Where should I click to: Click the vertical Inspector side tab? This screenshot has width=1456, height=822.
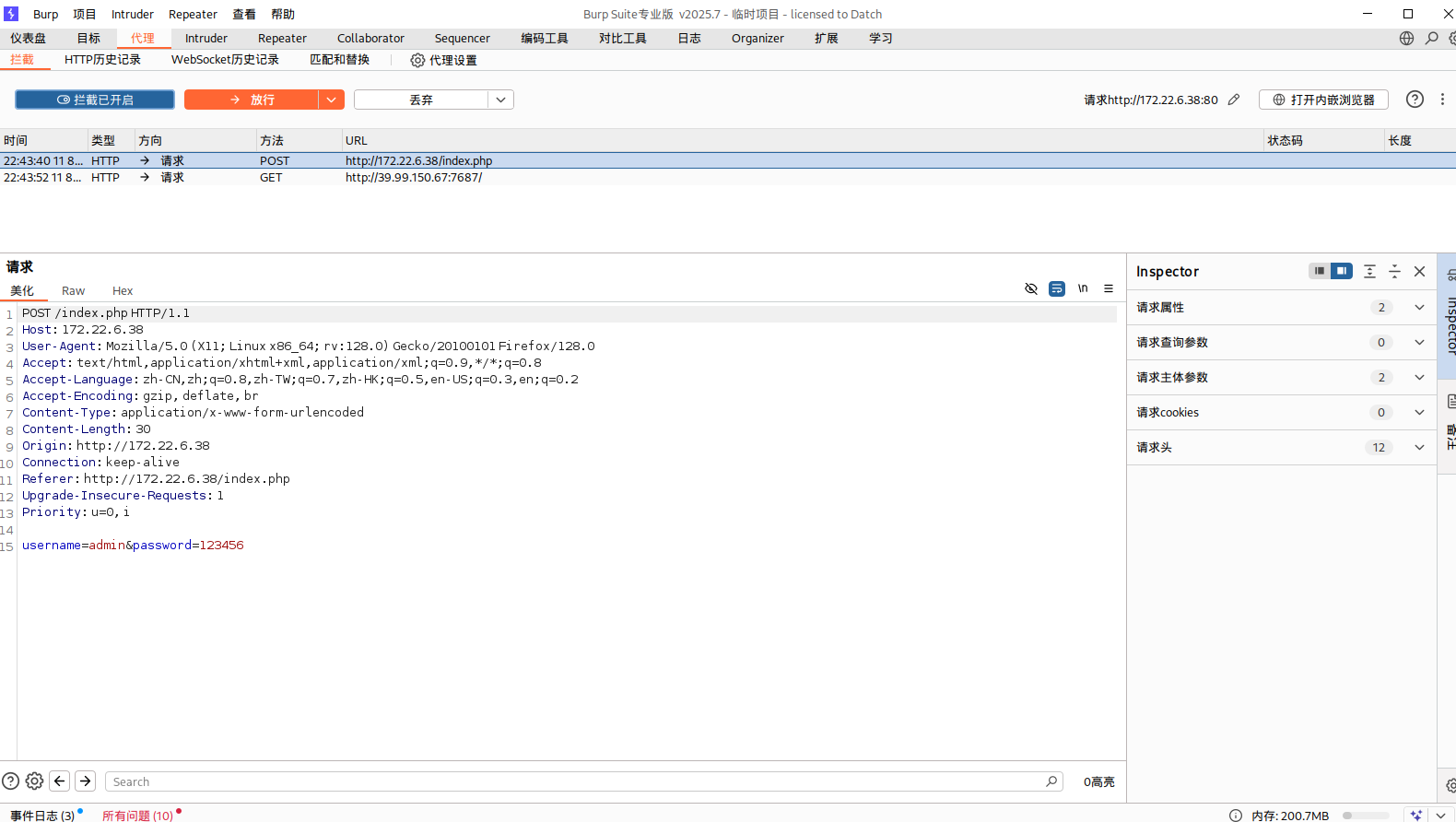(x=1448, y=315)
